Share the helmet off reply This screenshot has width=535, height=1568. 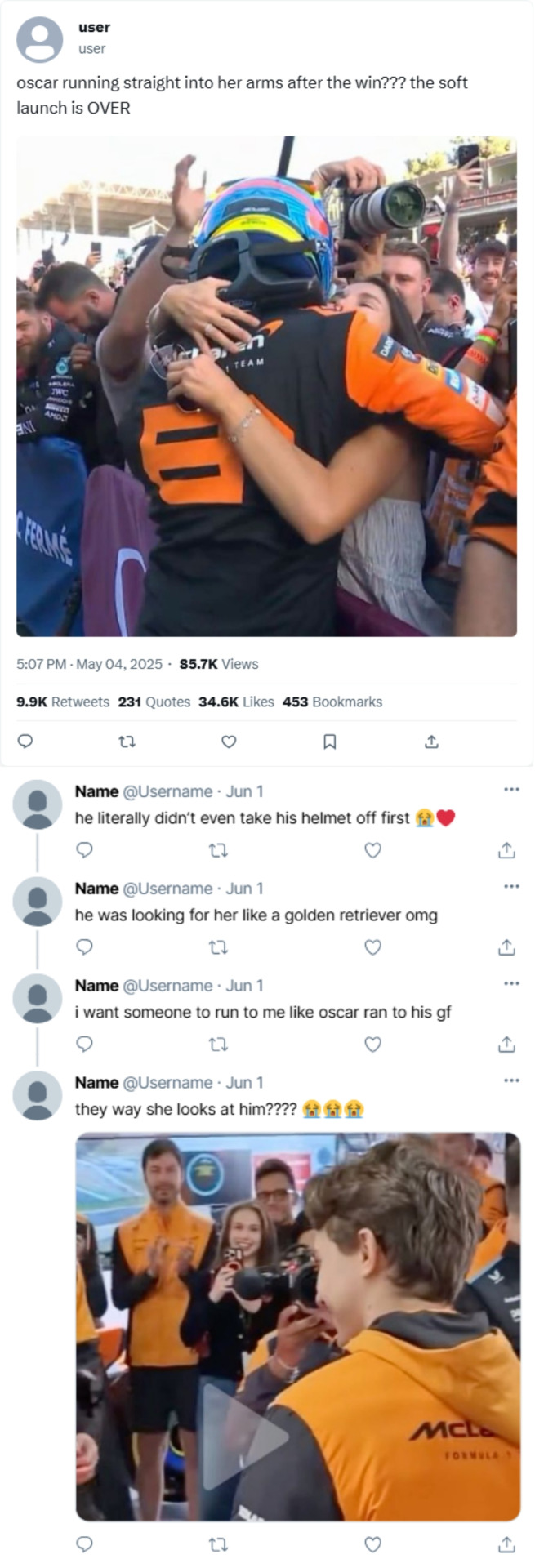click(x=506, y=850)
